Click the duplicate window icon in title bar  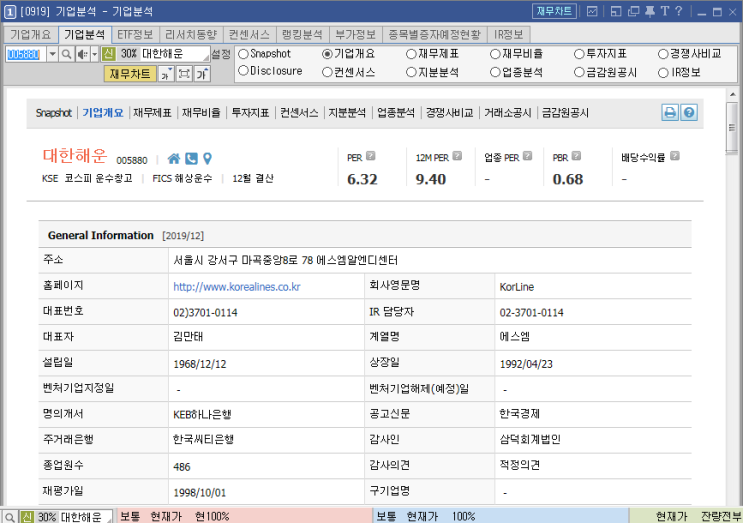pyautogui.click(x=634, y=11)
